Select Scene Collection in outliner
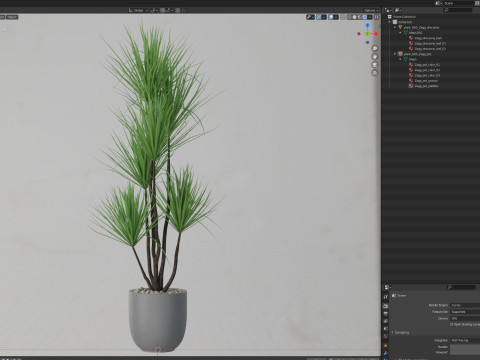This screenshot has width=480, height=360. pos(404,17)
